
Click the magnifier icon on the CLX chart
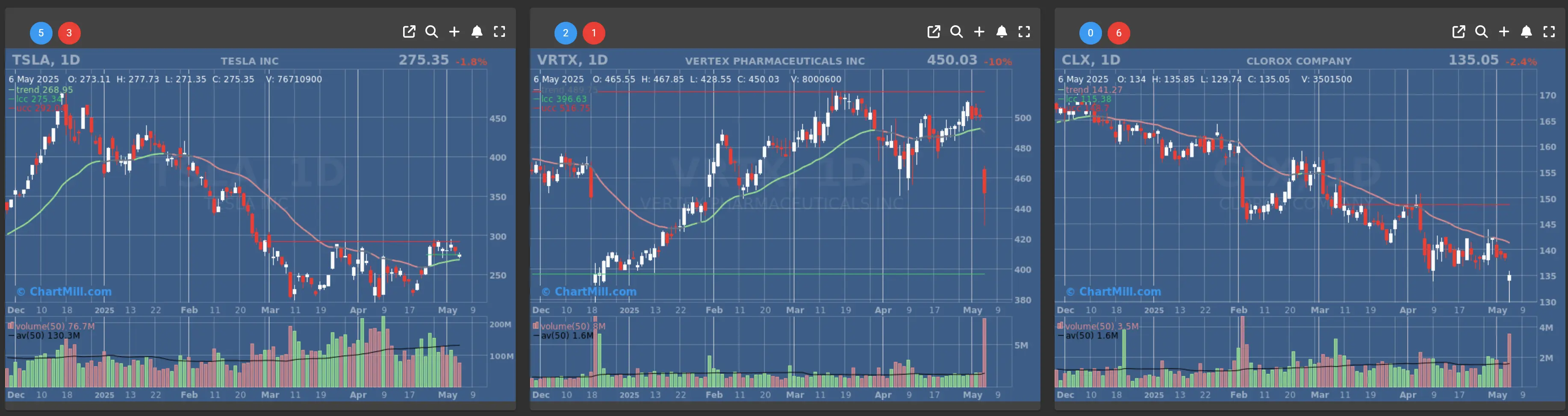[x=1481, y=32]
